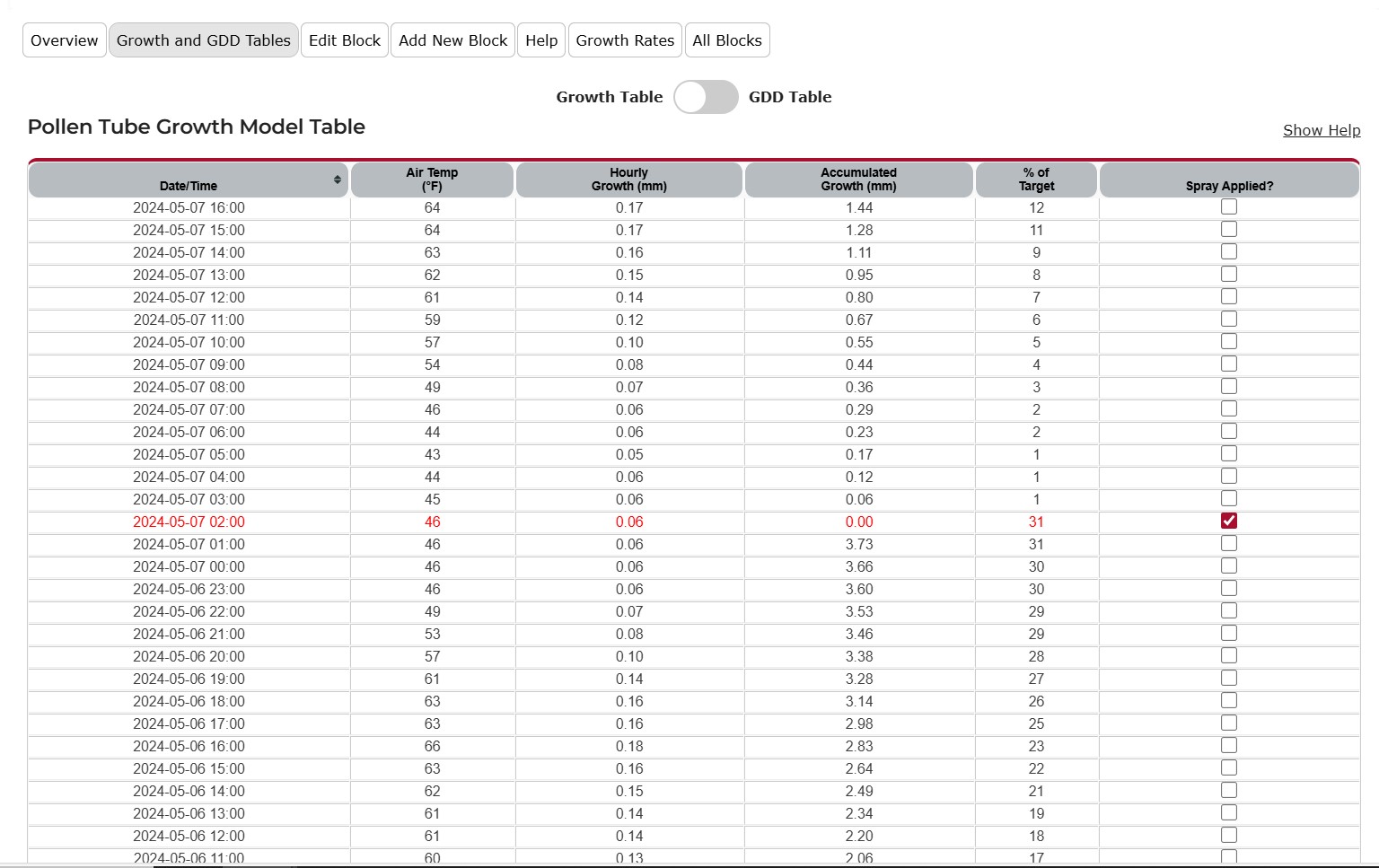Check spray applied for 2024-05-06 18:00

[x=1229, y=700]
